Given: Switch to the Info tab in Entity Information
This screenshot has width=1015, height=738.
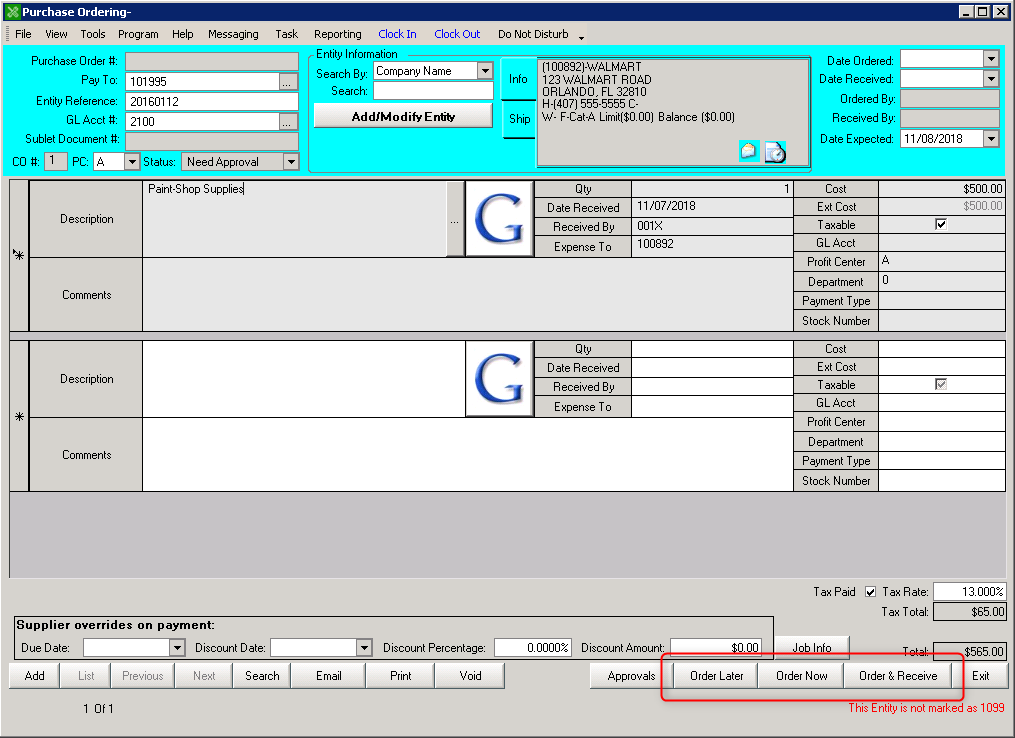Looking at the screenshot, I should [519, 79].
